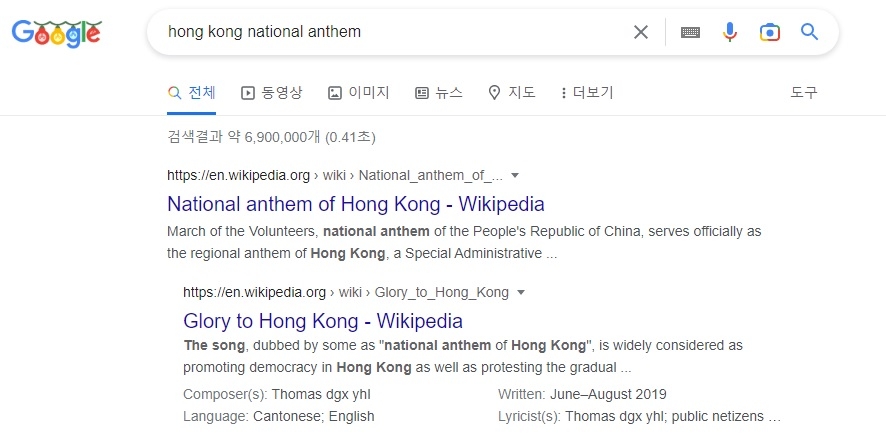Click the en.wikipedia.org Glory_to_Hong_Kong URL breadcrumb
The image size is (886, 440).
pos(346,292)
